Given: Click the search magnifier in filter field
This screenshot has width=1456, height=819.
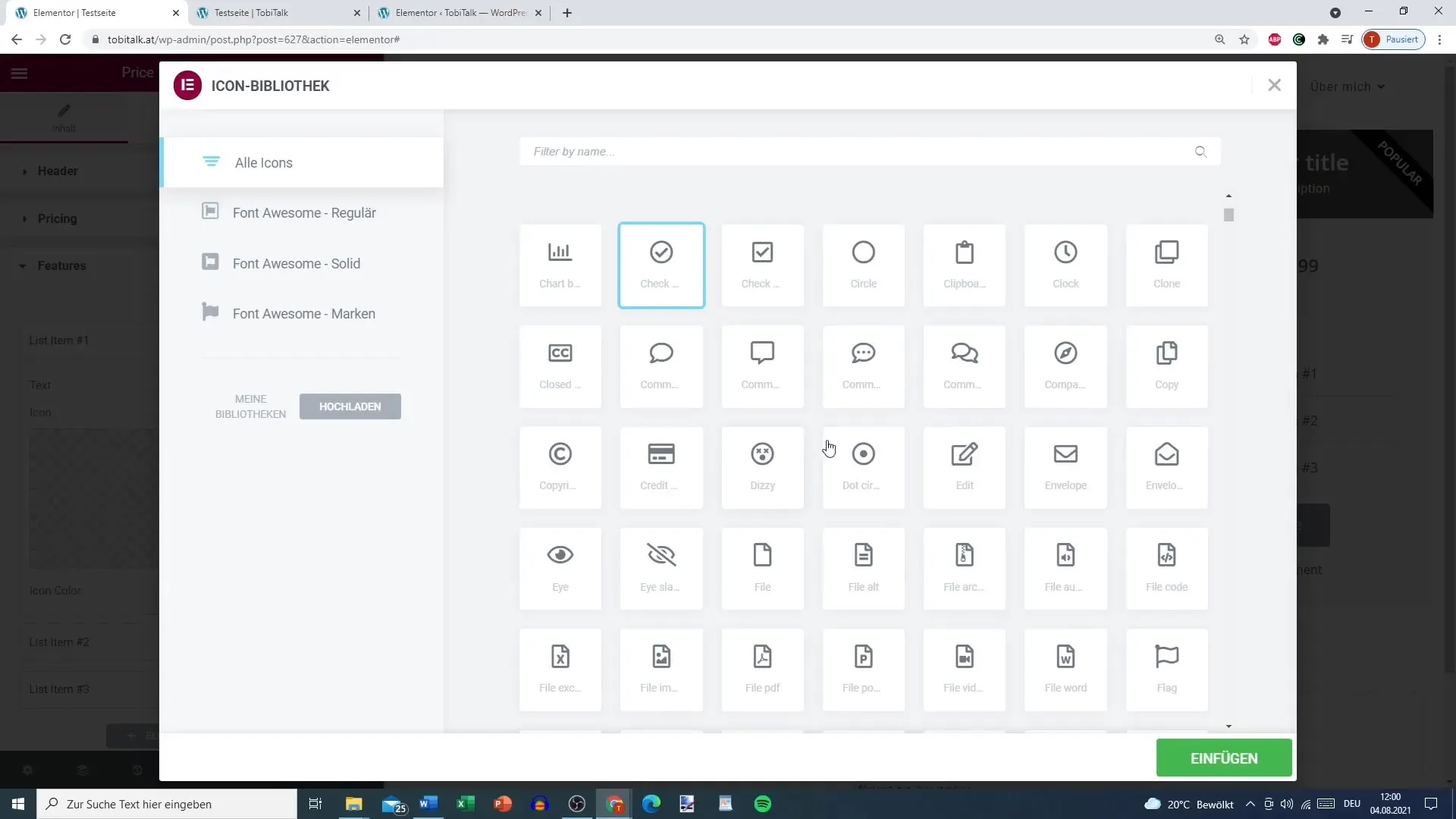Looking at the screenshot, I should coord(1200,152).
